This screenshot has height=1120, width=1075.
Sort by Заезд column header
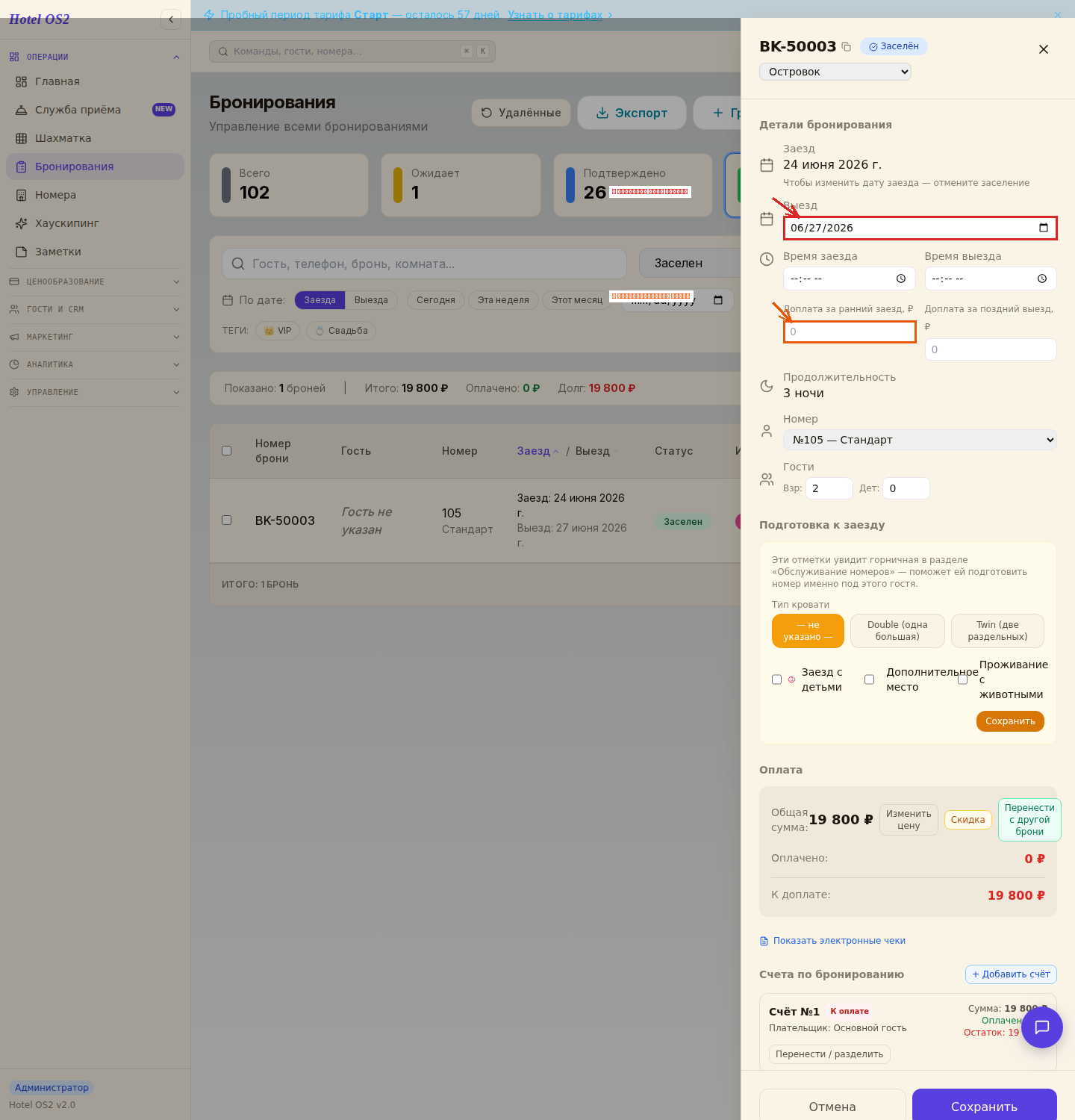[537, 451]
